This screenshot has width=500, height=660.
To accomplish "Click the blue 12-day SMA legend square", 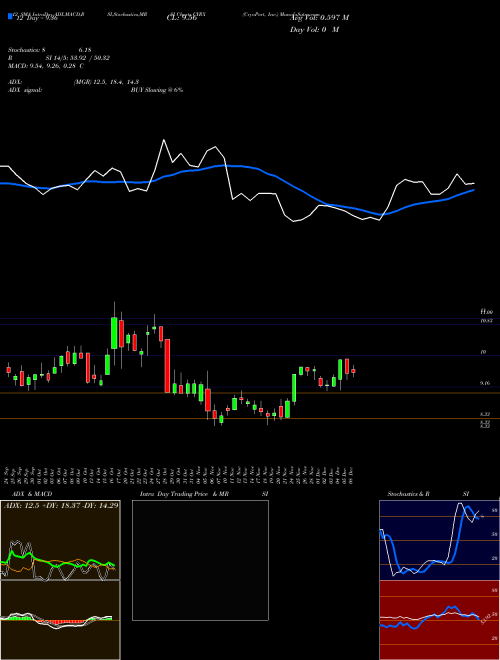I will pos(10,16).
